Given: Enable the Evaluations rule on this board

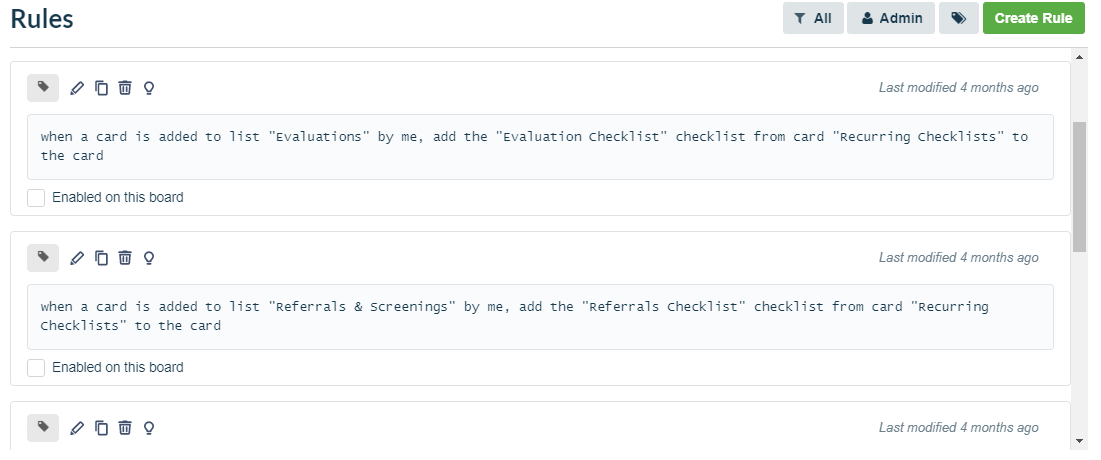Looking at the screenshot, I should (x=36, y=198).
